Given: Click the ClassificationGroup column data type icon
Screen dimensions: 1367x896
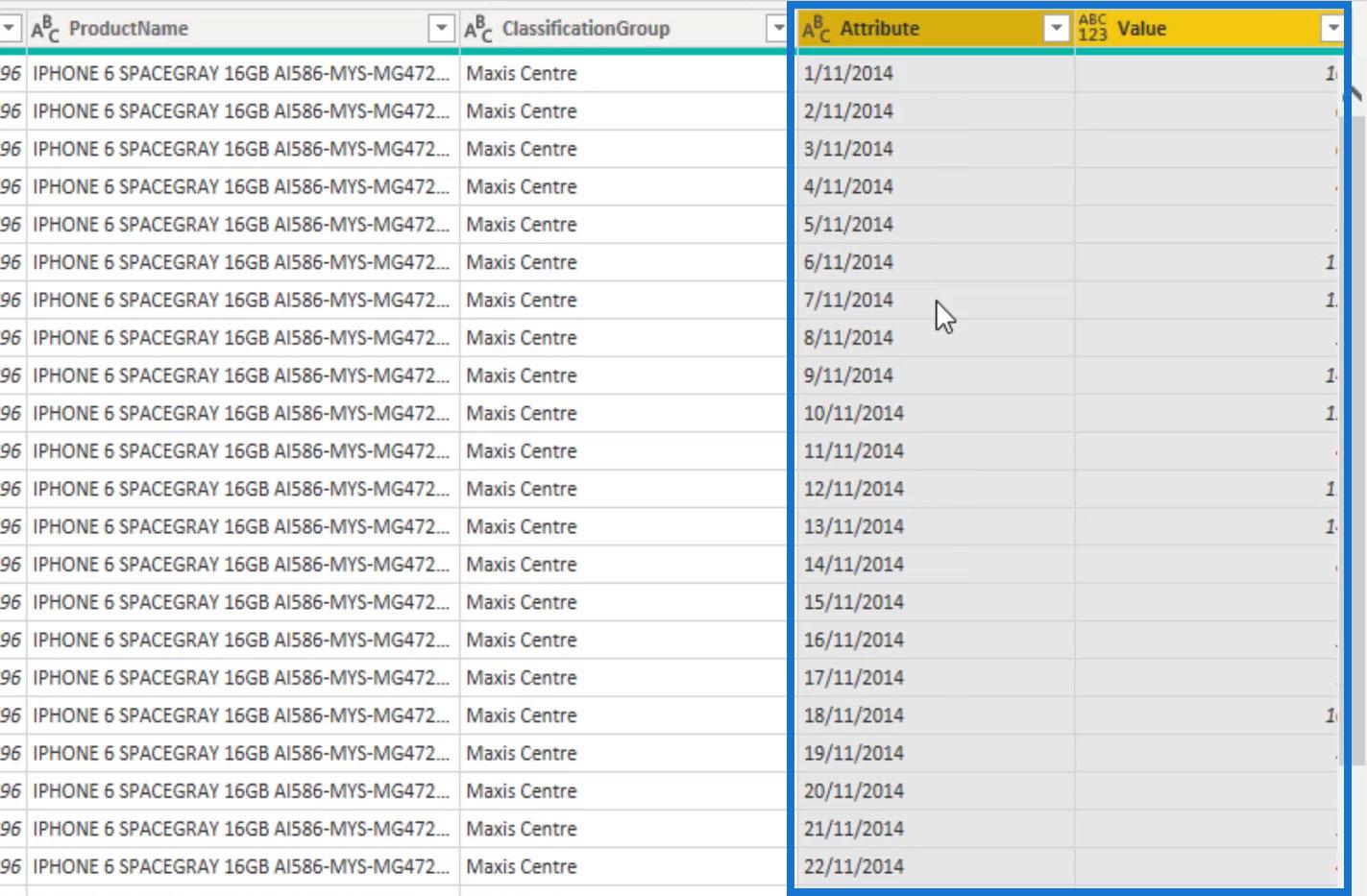Looking at the screenshot, I should coord(478,29).
